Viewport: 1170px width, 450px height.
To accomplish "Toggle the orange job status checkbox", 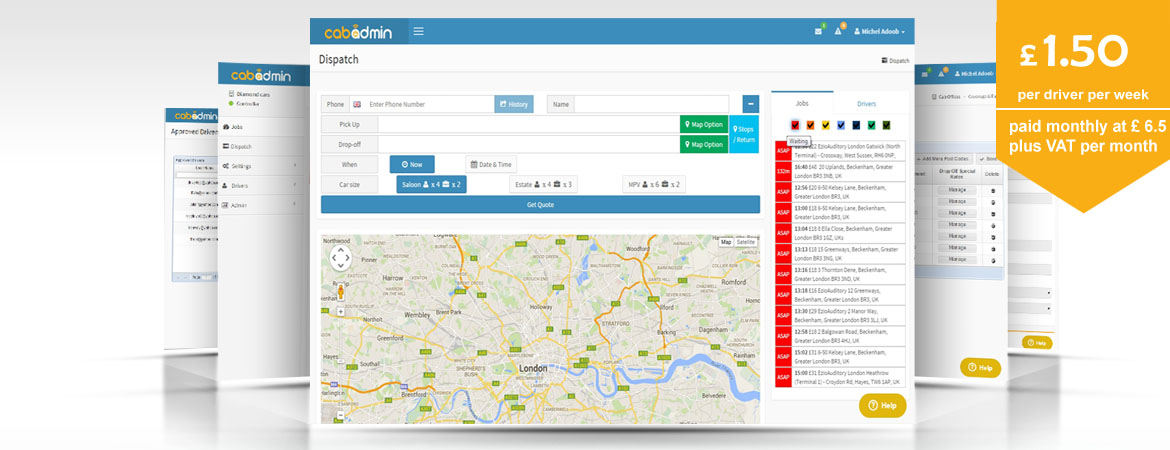I will (811, 125).
